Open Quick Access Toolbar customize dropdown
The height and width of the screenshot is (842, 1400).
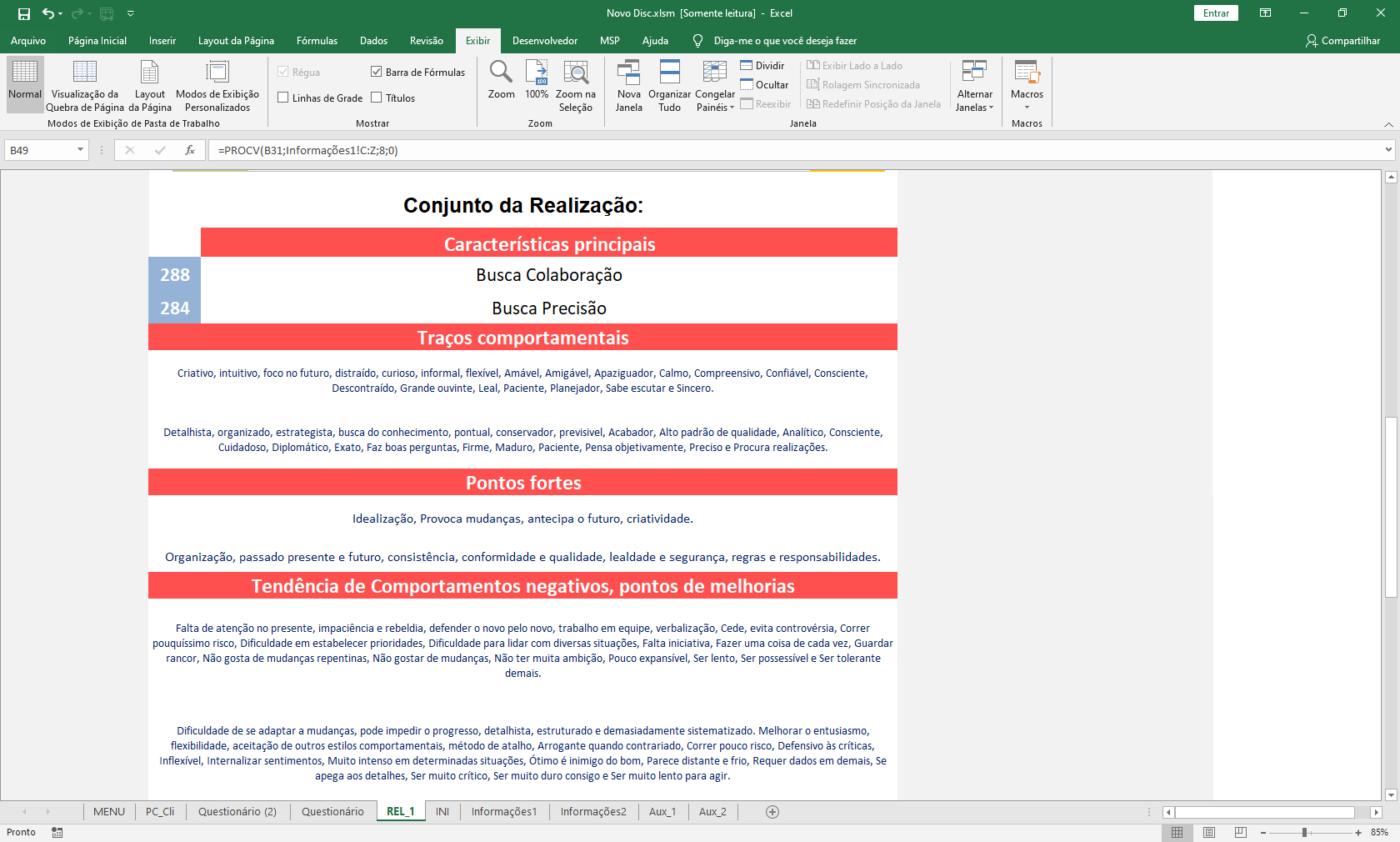131,13
